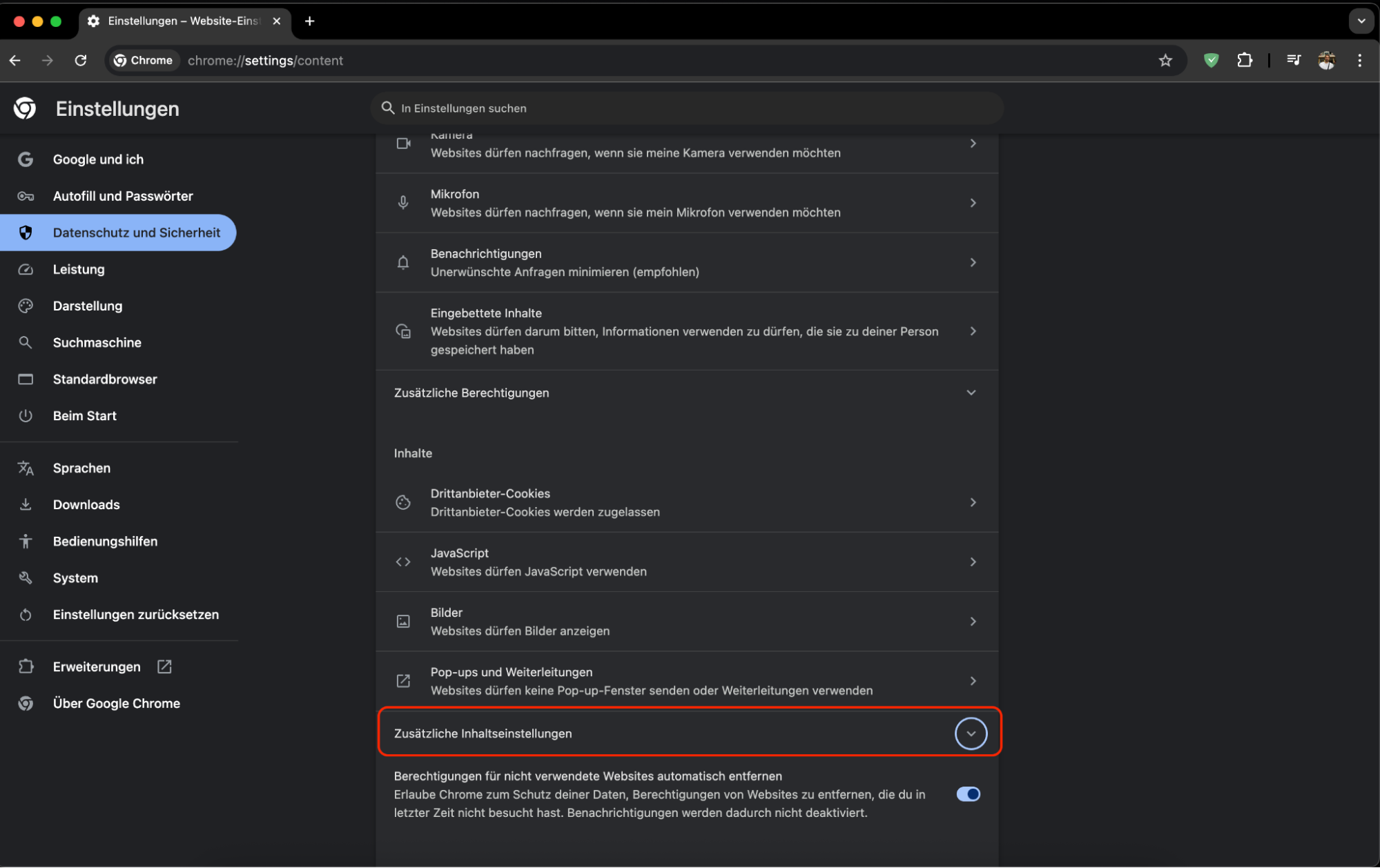Click the settings search field
The height and width of the screenshot is (868, 1380).
point(687,108)
